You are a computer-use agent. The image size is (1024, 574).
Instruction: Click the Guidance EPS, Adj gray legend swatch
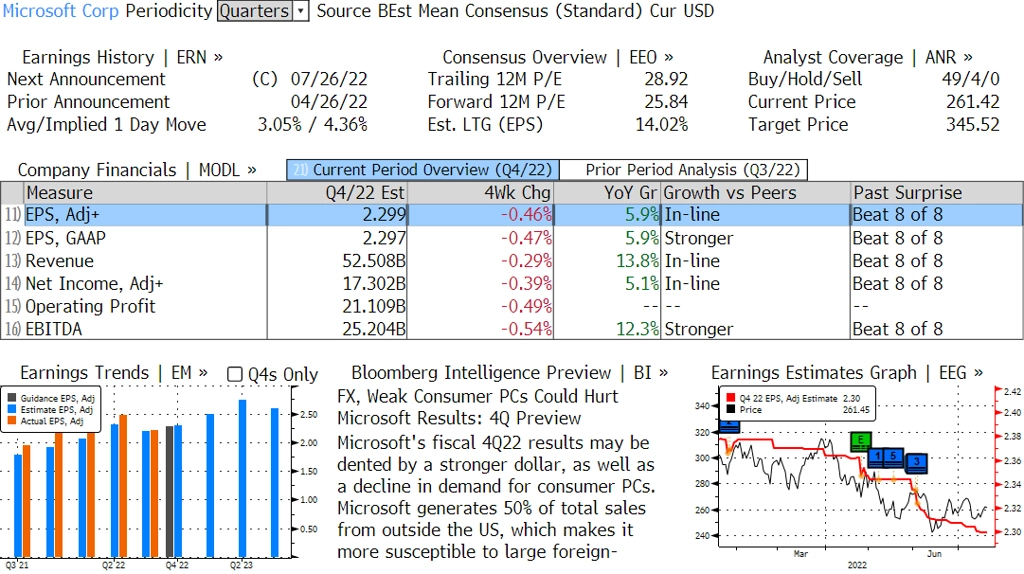[12, 398]
